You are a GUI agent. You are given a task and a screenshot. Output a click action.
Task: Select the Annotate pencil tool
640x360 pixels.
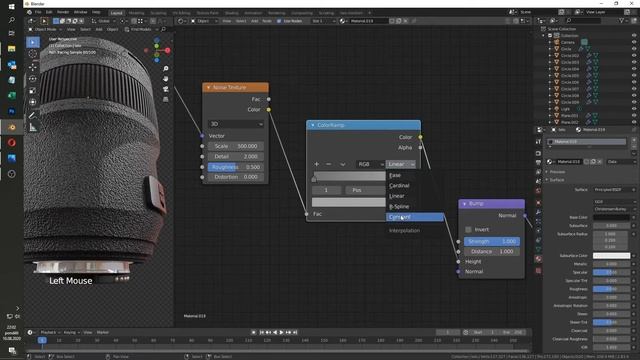[x=33, y=116]
